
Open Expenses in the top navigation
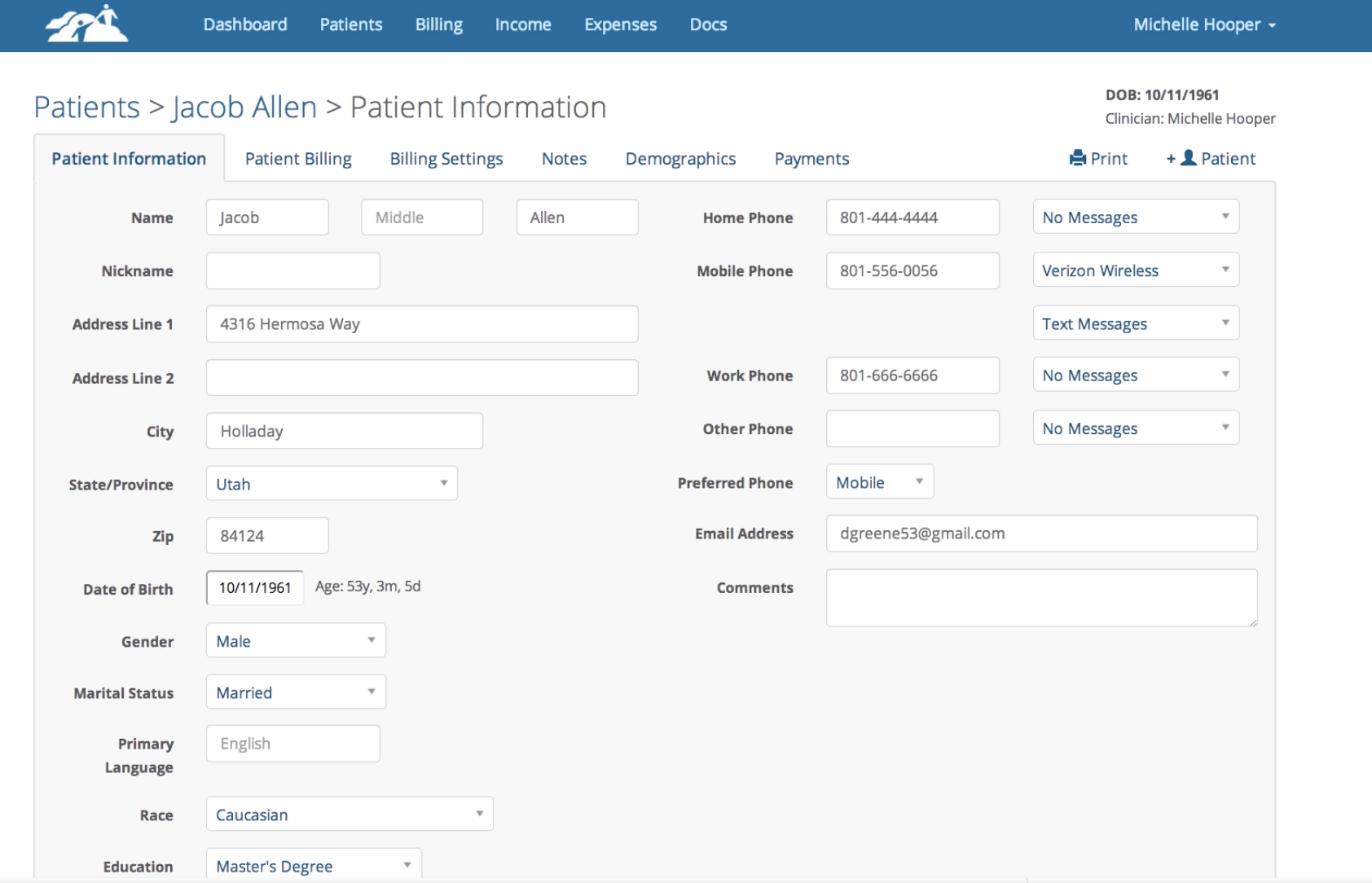point(620,24)
